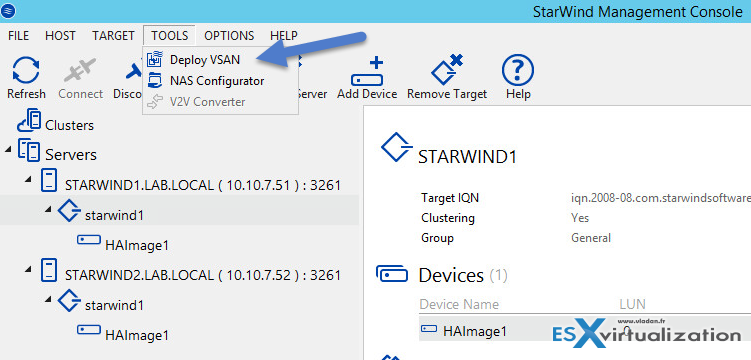Open NAS Configurator from the Tools menu

point(217,81)
